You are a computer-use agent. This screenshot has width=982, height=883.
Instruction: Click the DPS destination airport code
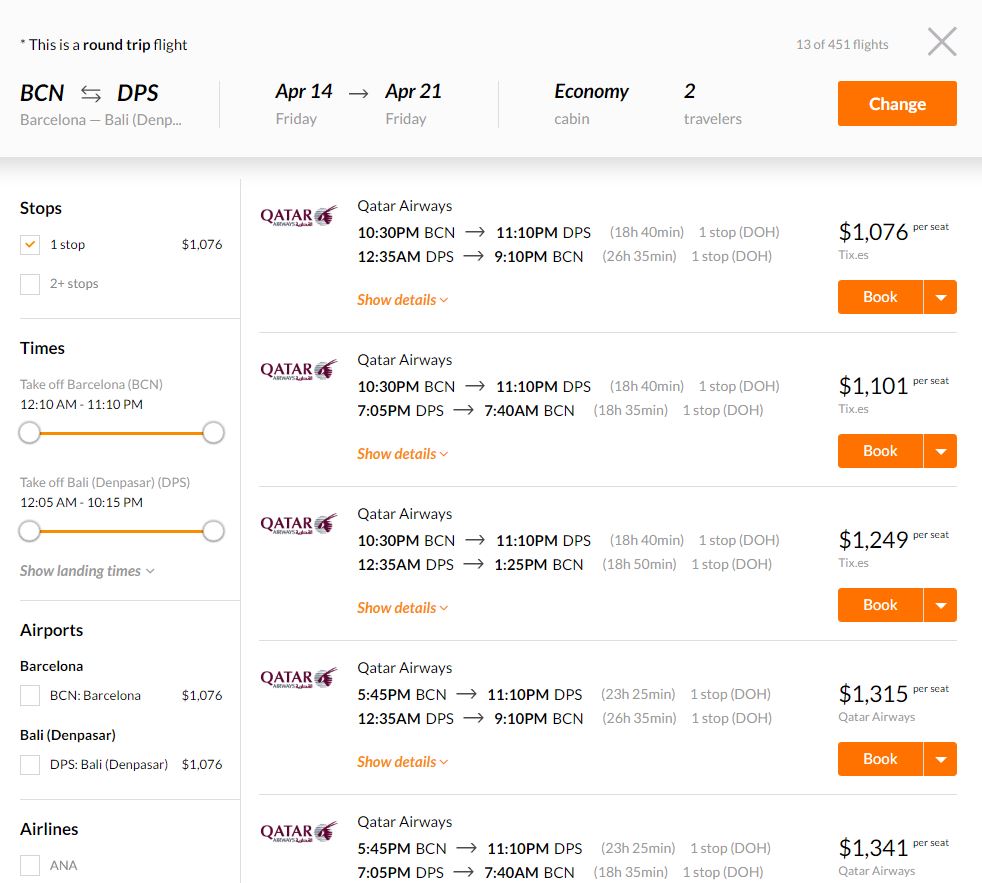point(138,93)
